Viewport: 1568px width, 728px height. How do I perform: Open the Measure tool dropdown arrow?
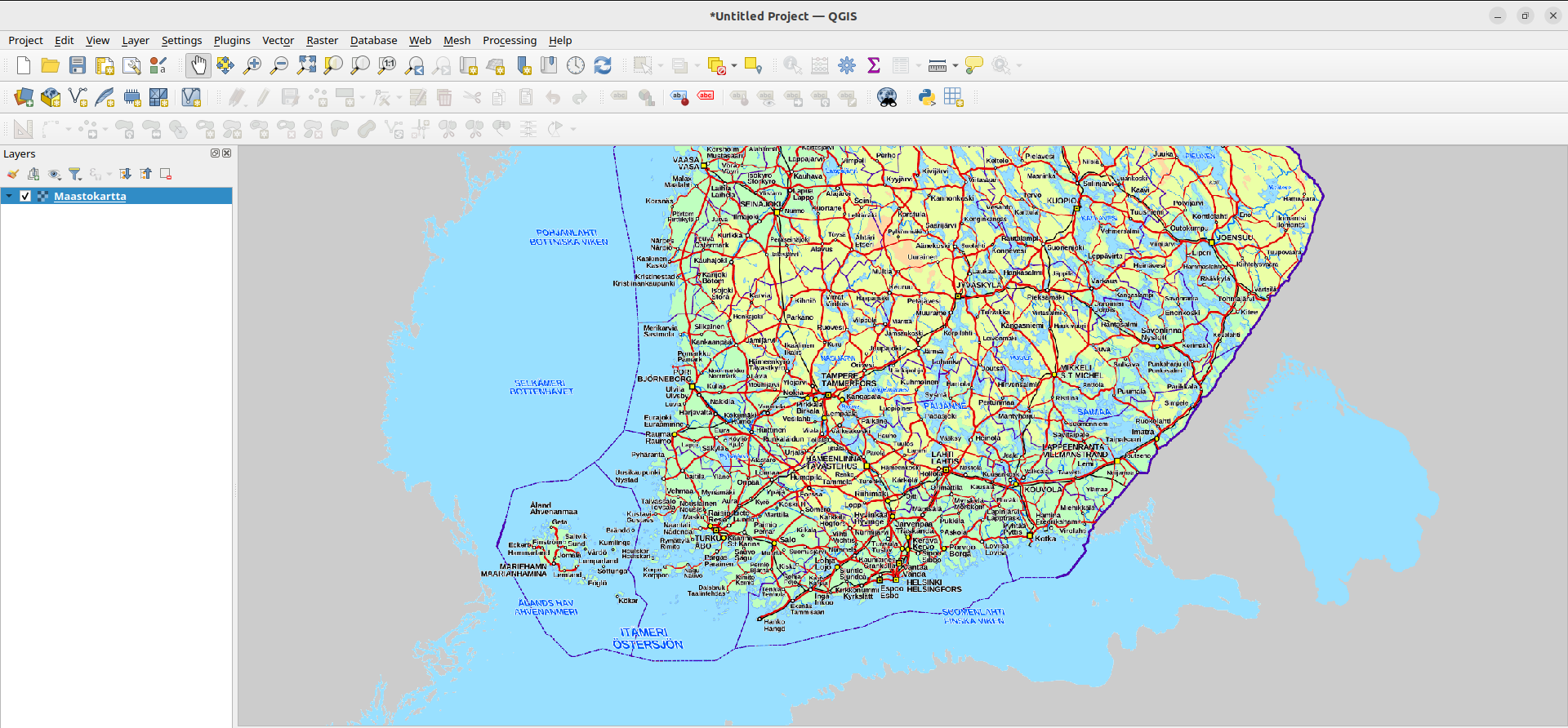click(x=955, y=65)
